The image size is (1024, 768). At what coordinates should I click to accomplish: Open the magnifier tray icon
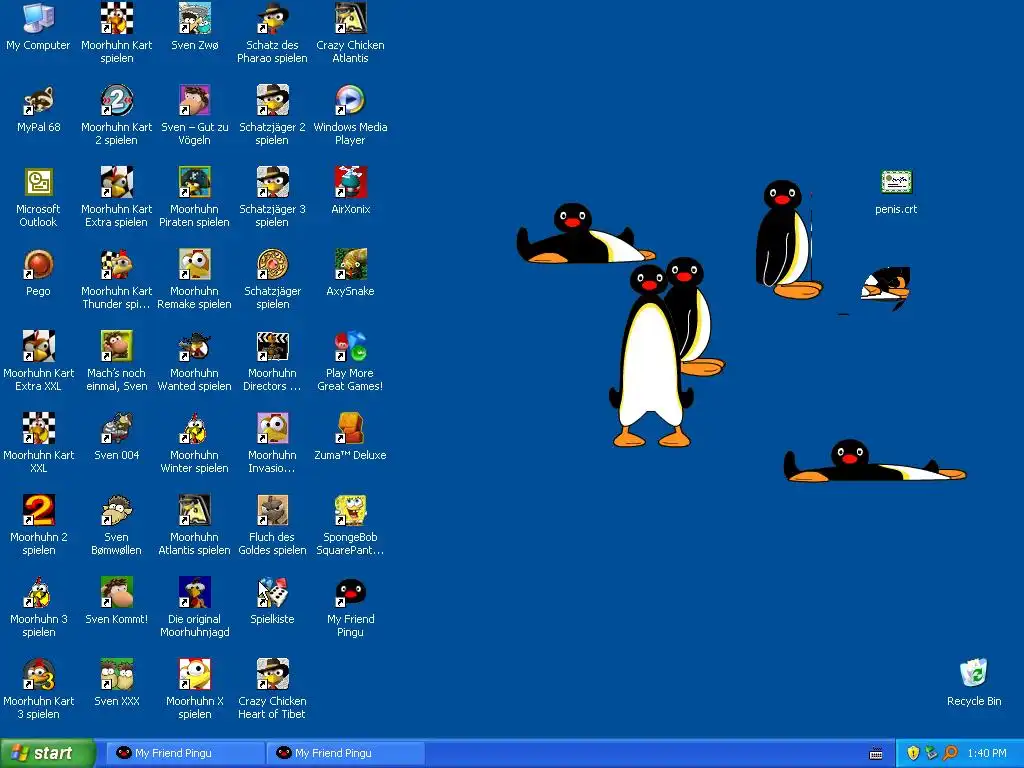(x=950, y=754)
